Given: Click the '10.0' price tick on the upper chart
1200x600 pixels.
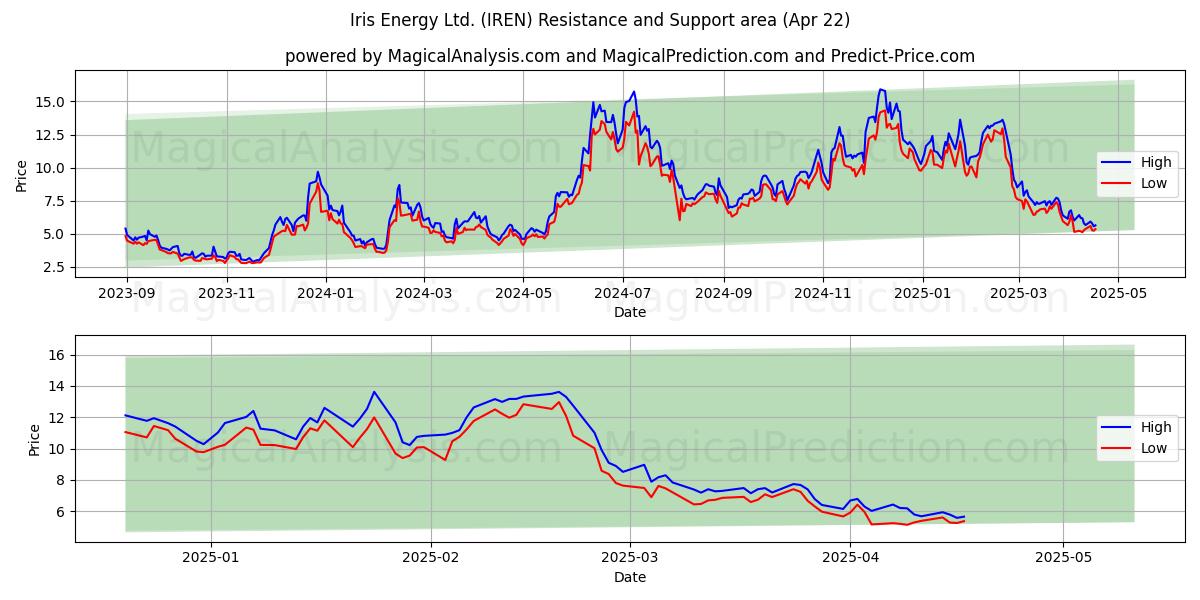Looking at the screenshot, I should tap(50, 168).
